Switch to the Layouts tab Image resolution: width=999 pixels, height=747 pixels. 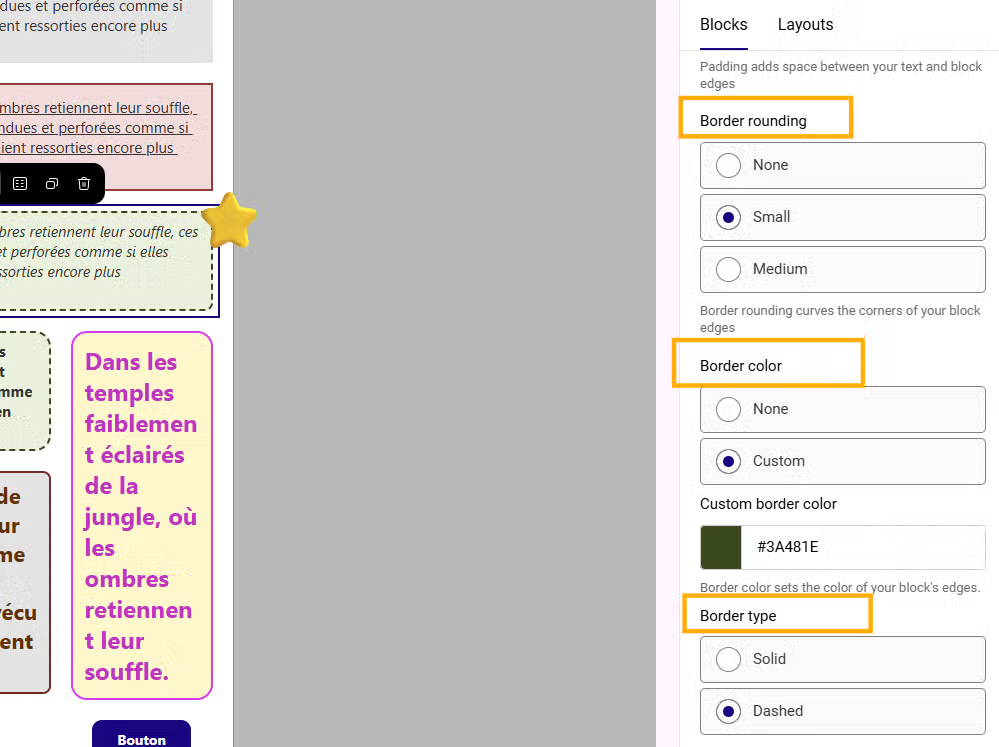805,24
